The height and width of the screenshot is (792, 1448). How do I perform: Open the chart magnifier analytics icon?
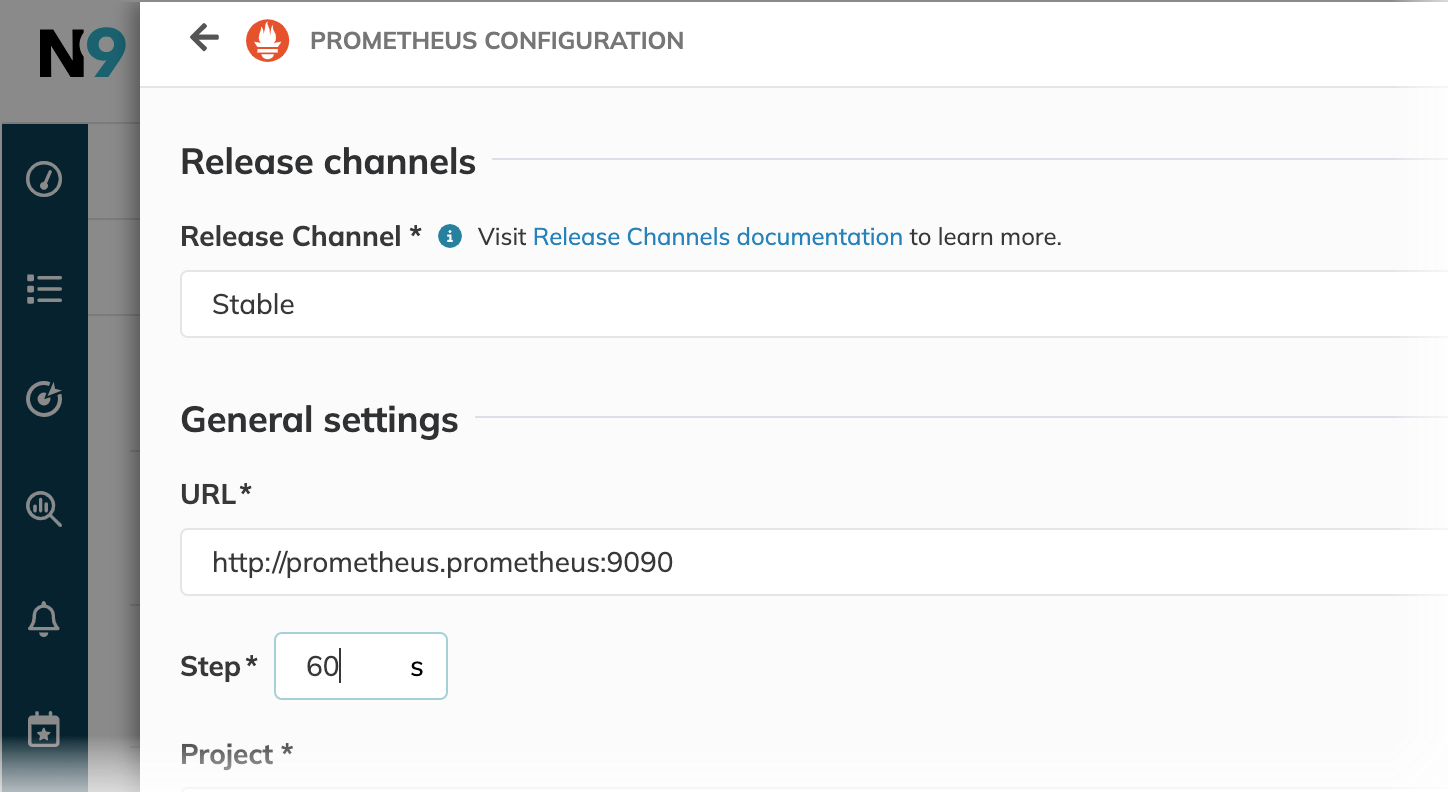[44, 509]
